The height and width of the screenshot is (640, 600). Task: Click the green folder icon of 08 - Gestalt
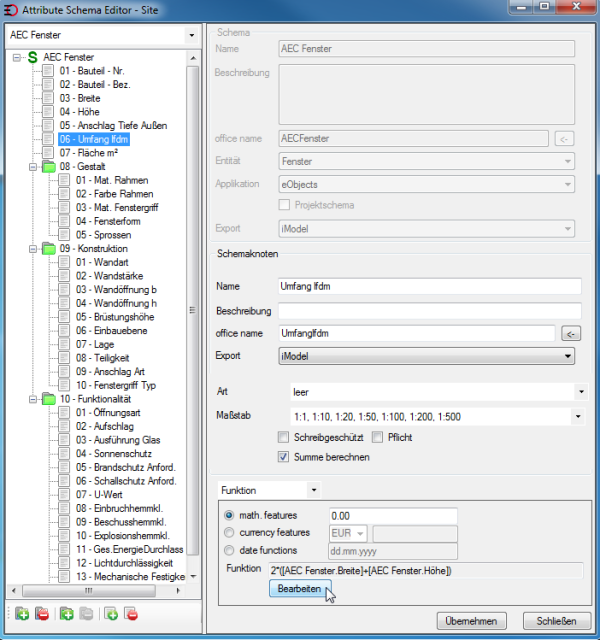(49, 167)
